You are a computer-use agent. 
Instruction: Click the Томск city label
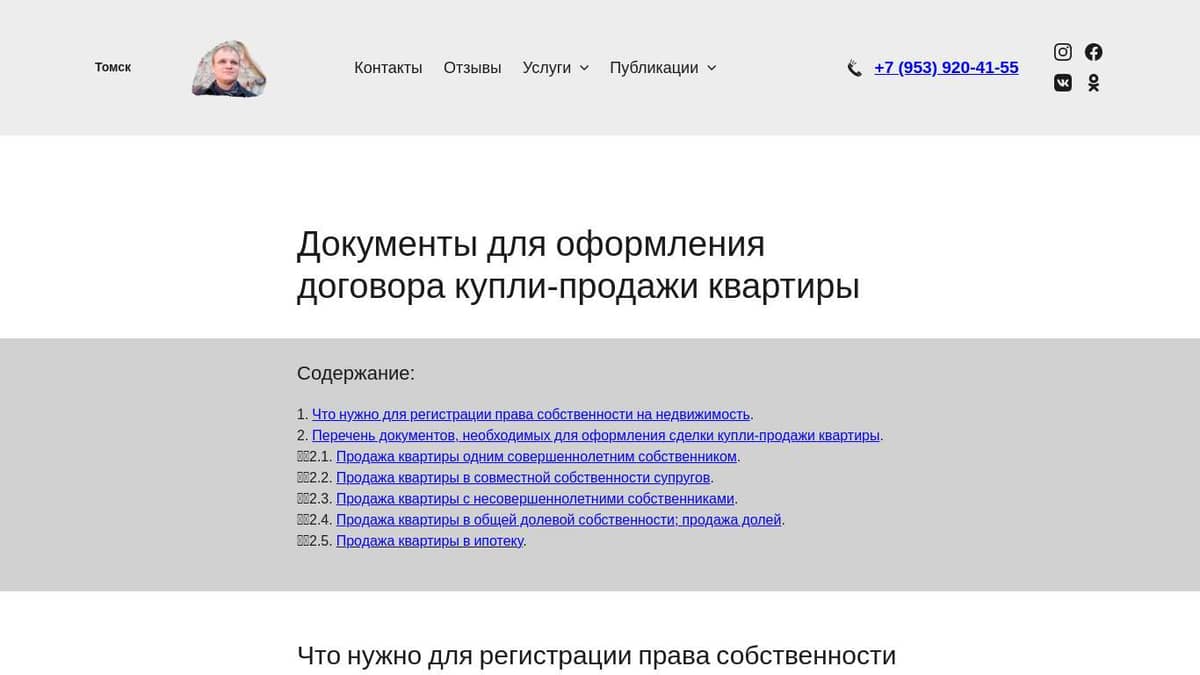tap(113, 67)
